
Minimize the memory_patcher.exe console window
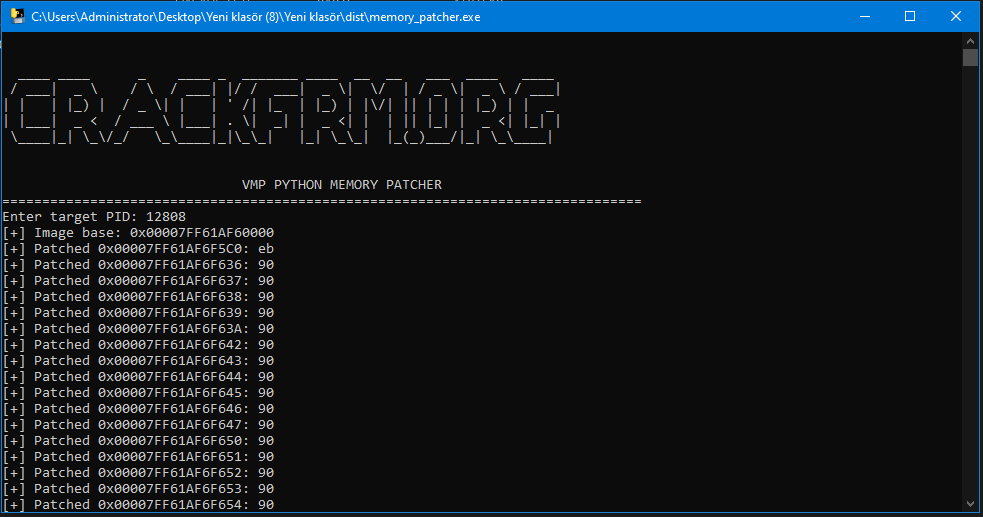click(864, 16)
